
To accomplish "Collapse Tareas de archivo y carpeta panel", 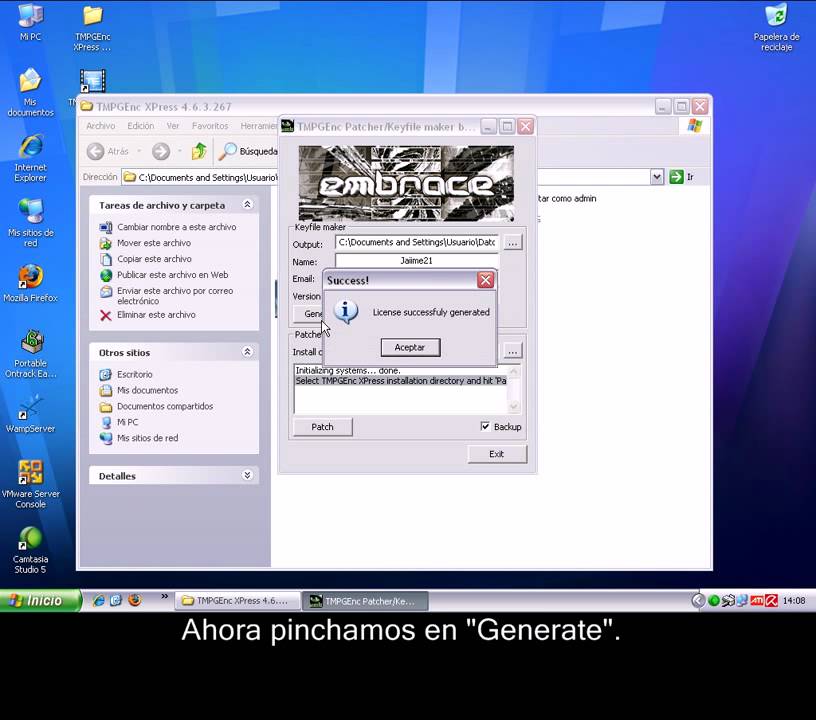I will 248,204.
